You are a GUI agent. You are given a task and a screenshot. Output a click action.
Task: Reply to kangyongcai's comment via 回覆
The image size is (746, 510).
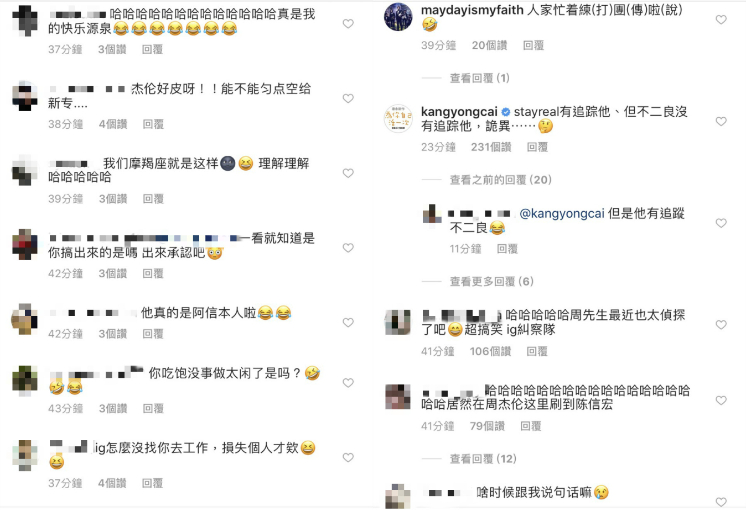[x=537, y=147]
